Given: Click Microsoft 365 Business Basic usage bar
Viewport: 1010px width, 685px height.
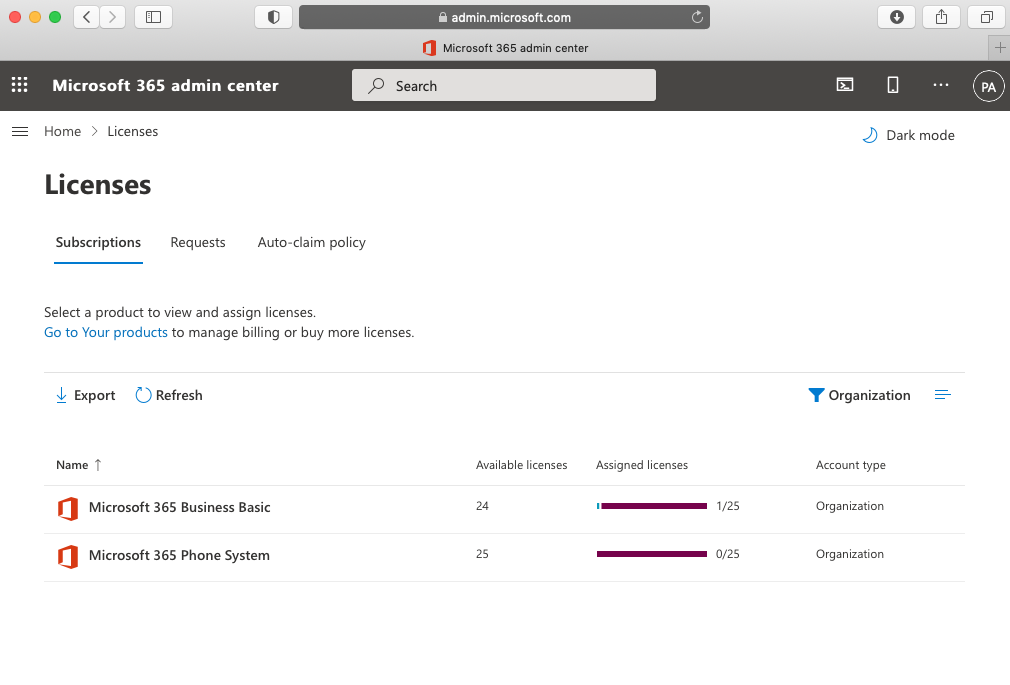Looking at the screenshot, I should pos(652,506).
